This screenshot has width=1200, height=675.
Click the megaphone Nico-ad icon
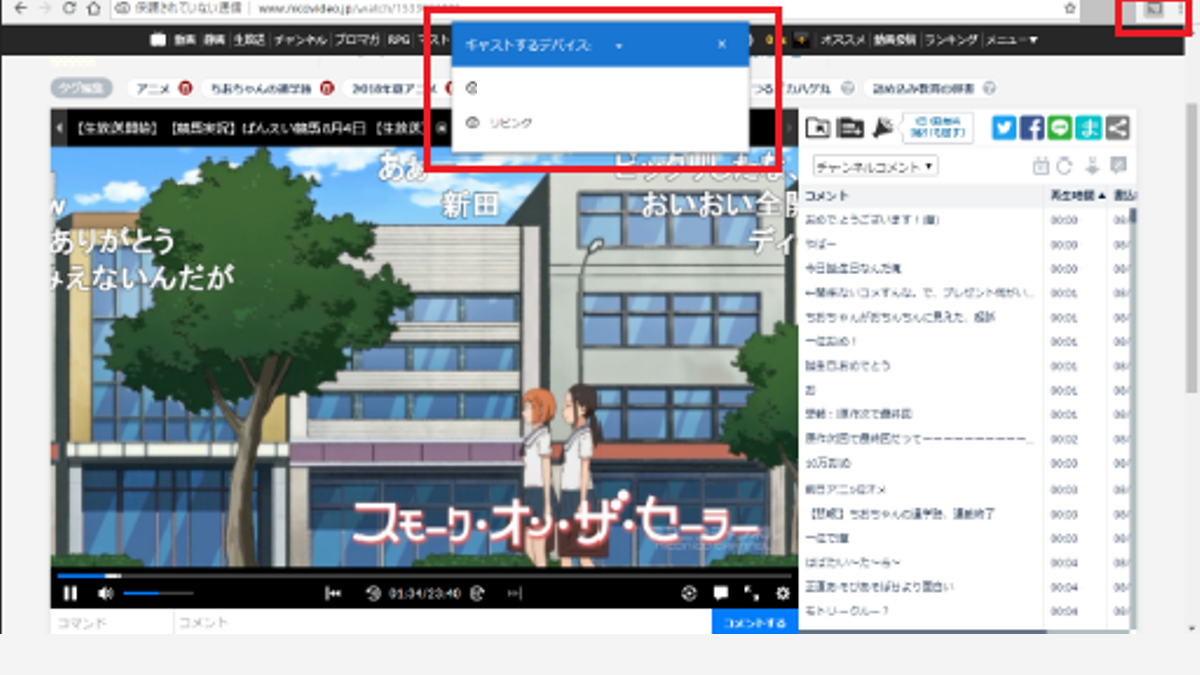pos(882,127)
